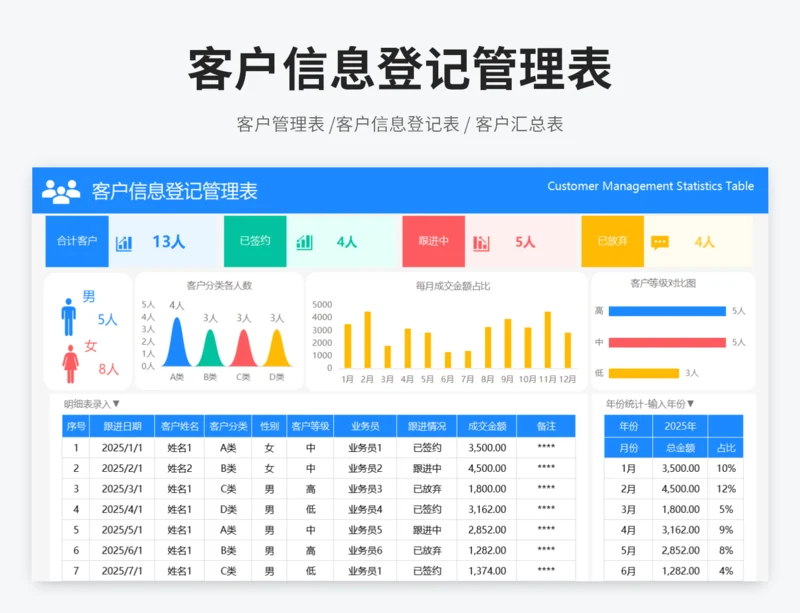Click the 业务员5 cell

point(365,530)
